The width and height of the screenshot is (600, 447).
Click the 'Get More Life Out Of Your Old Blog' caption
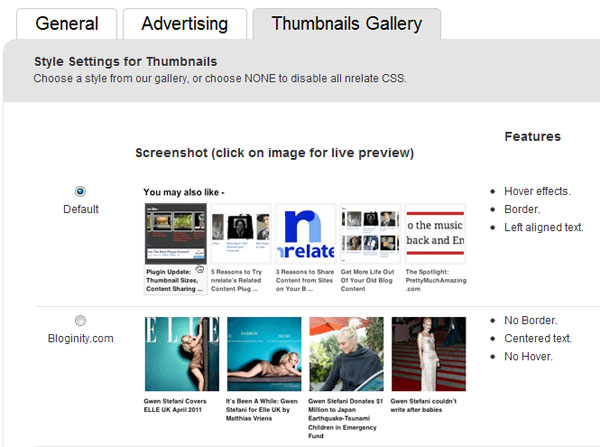367,281
